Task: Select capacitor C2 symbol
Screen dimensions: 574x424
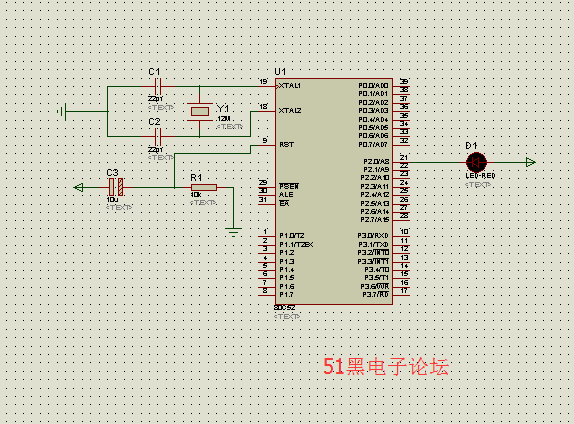Action: click(x=158, y=137)
